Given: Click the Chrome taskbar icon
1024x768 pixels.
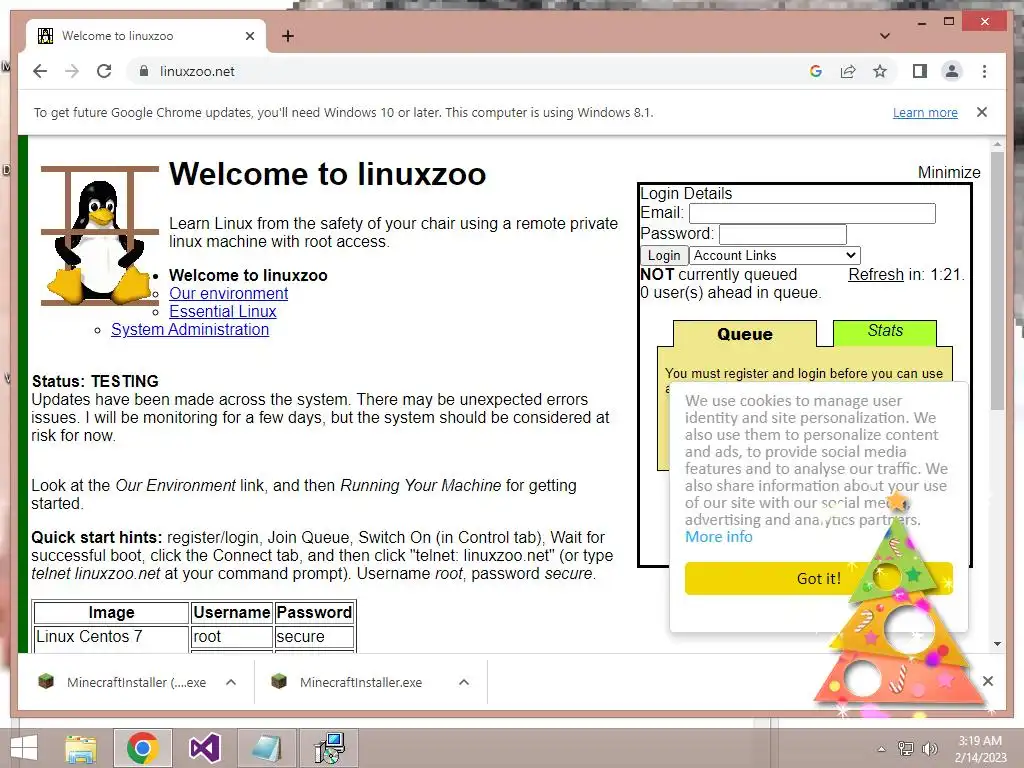Looking at the screenshot, I should click(142, 748).
